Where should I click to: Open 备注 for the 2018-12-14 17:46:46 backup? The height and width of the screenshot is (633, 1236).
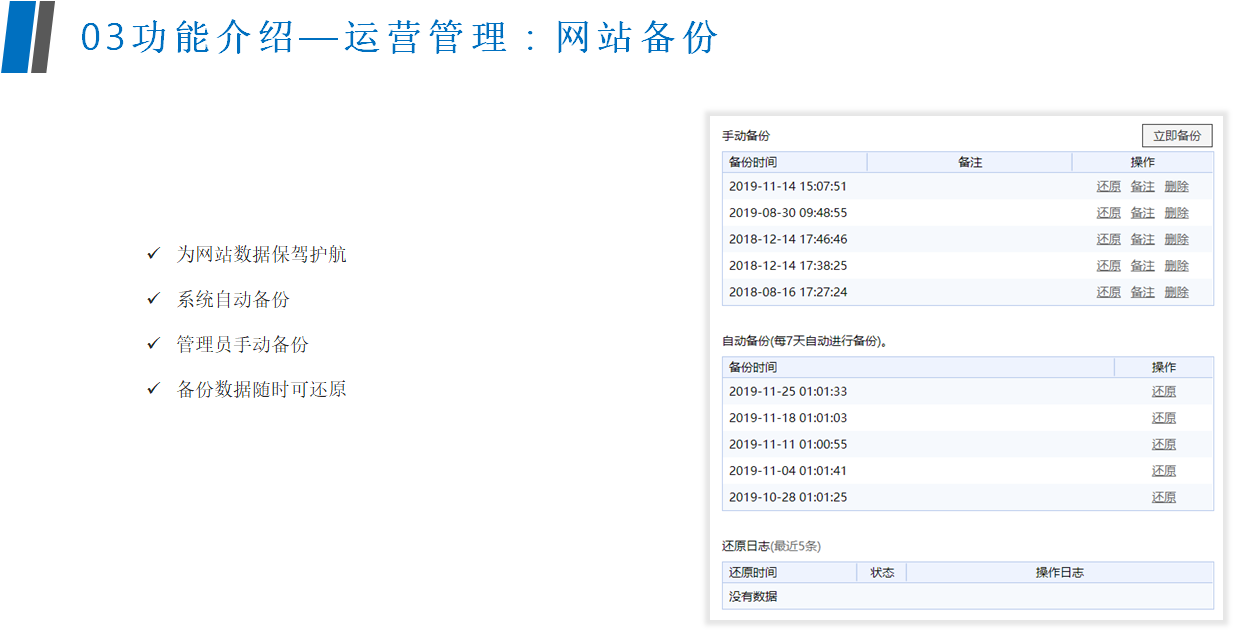(1142, 239)
